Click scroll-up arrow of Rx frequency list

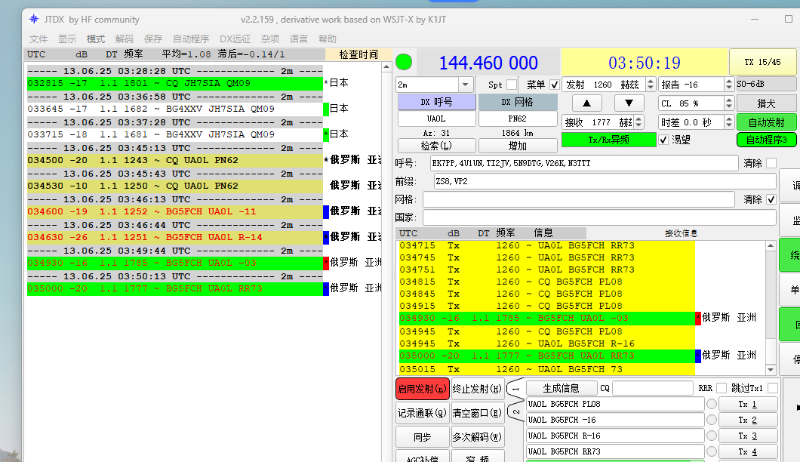click(x=770, y=246)
